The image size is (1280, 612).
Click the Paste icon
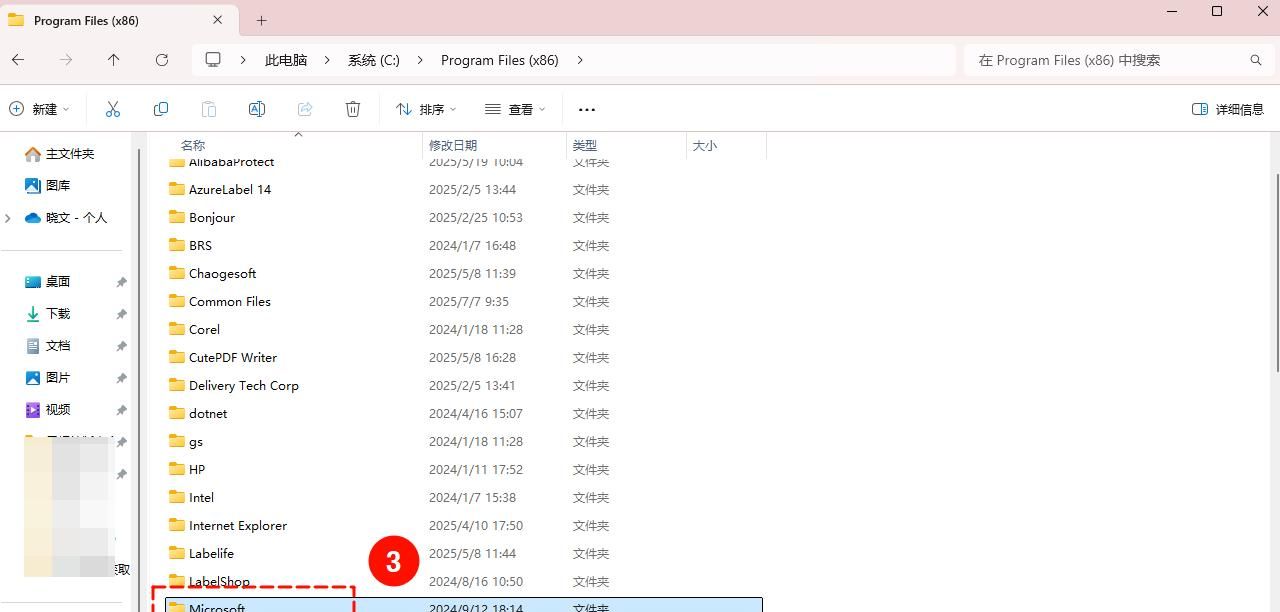tap(209, 108)
